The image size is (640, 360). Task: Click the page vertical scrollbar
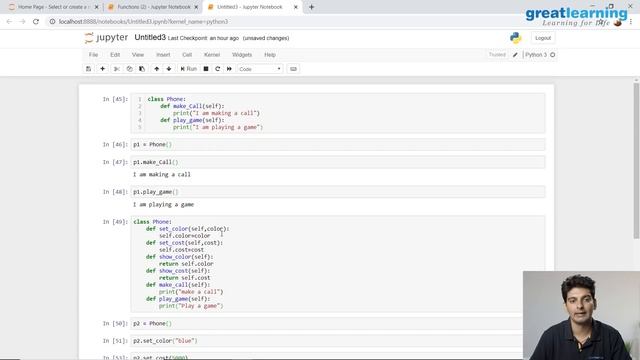click(636, 161)
